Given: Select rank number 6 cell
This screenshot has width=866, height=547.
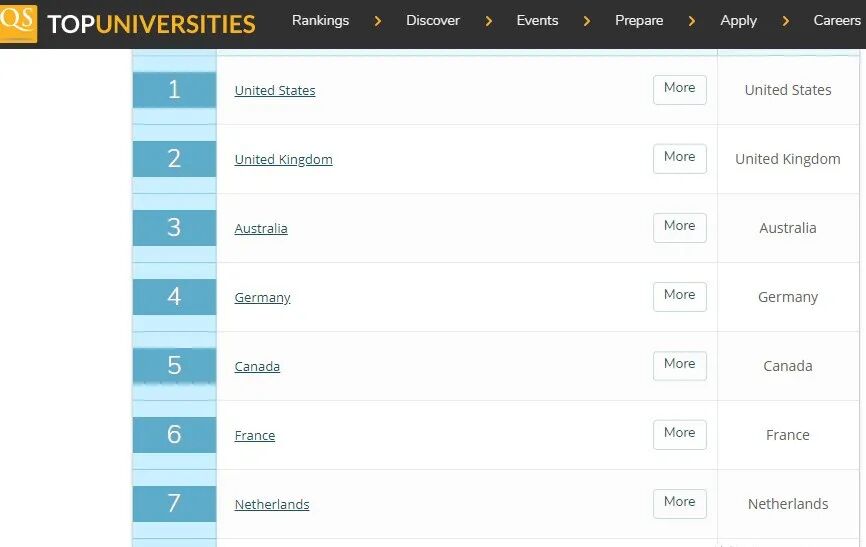Looking at the screenshot, I should point(174,435).
